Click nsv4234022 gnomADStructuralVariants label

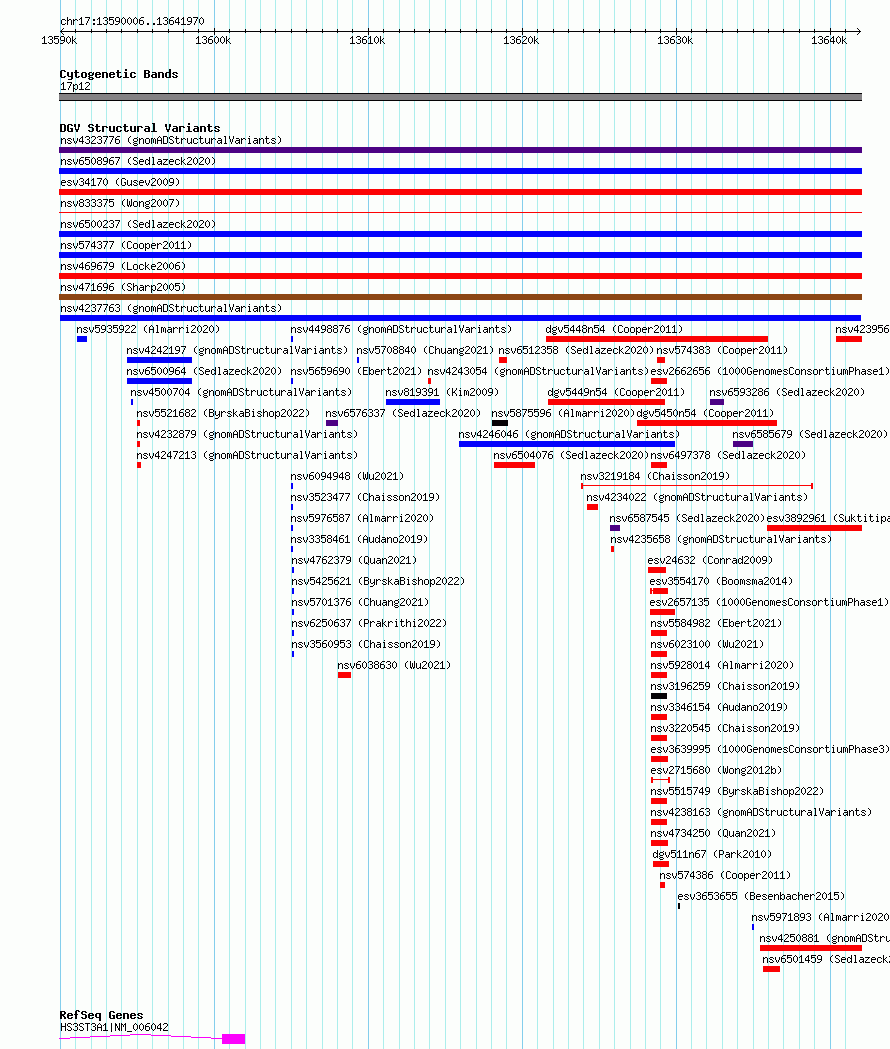pos(697,498)
